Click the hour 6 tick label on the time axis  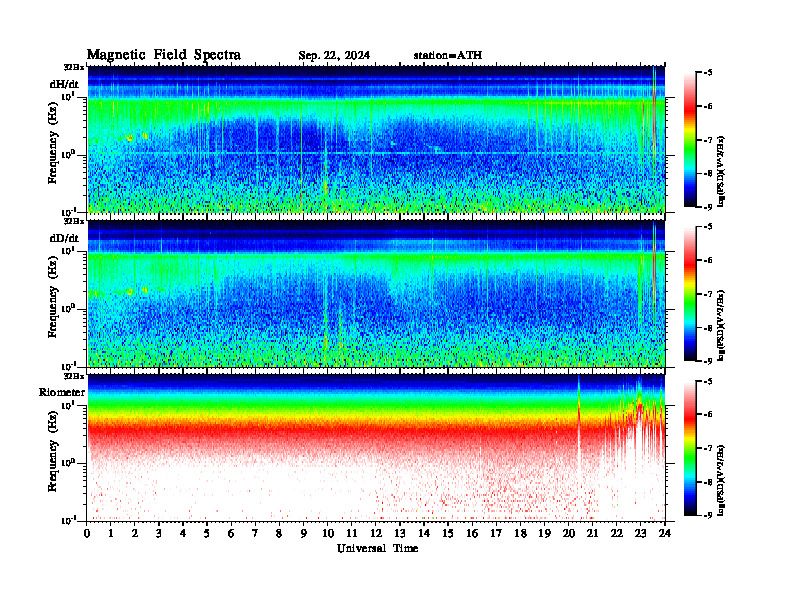pos(231,533)
